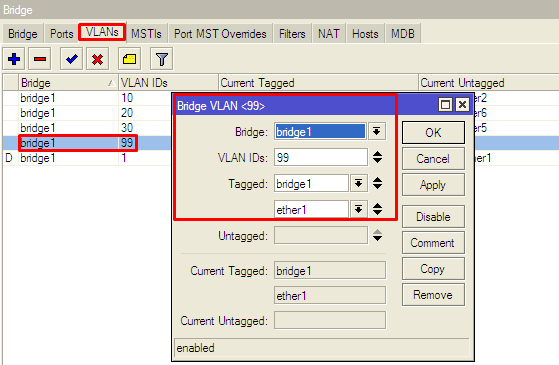Disable entry with red cross icon

pyautogui.click(x=97, y=59)
